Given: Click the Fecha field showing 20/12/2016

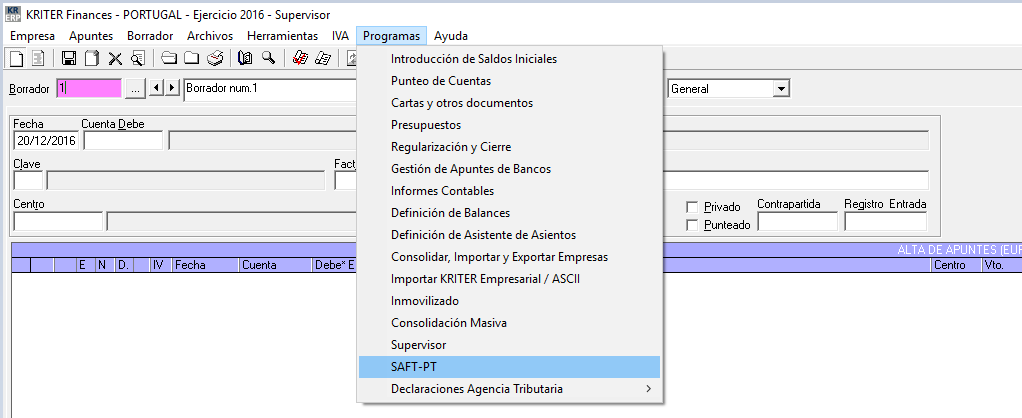Looking at the screenshot, I should pos(46,140).
